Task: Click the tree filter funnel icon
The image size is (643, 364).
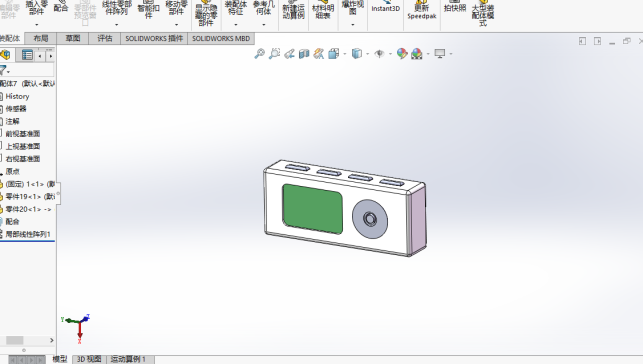Action: point(3,70)
